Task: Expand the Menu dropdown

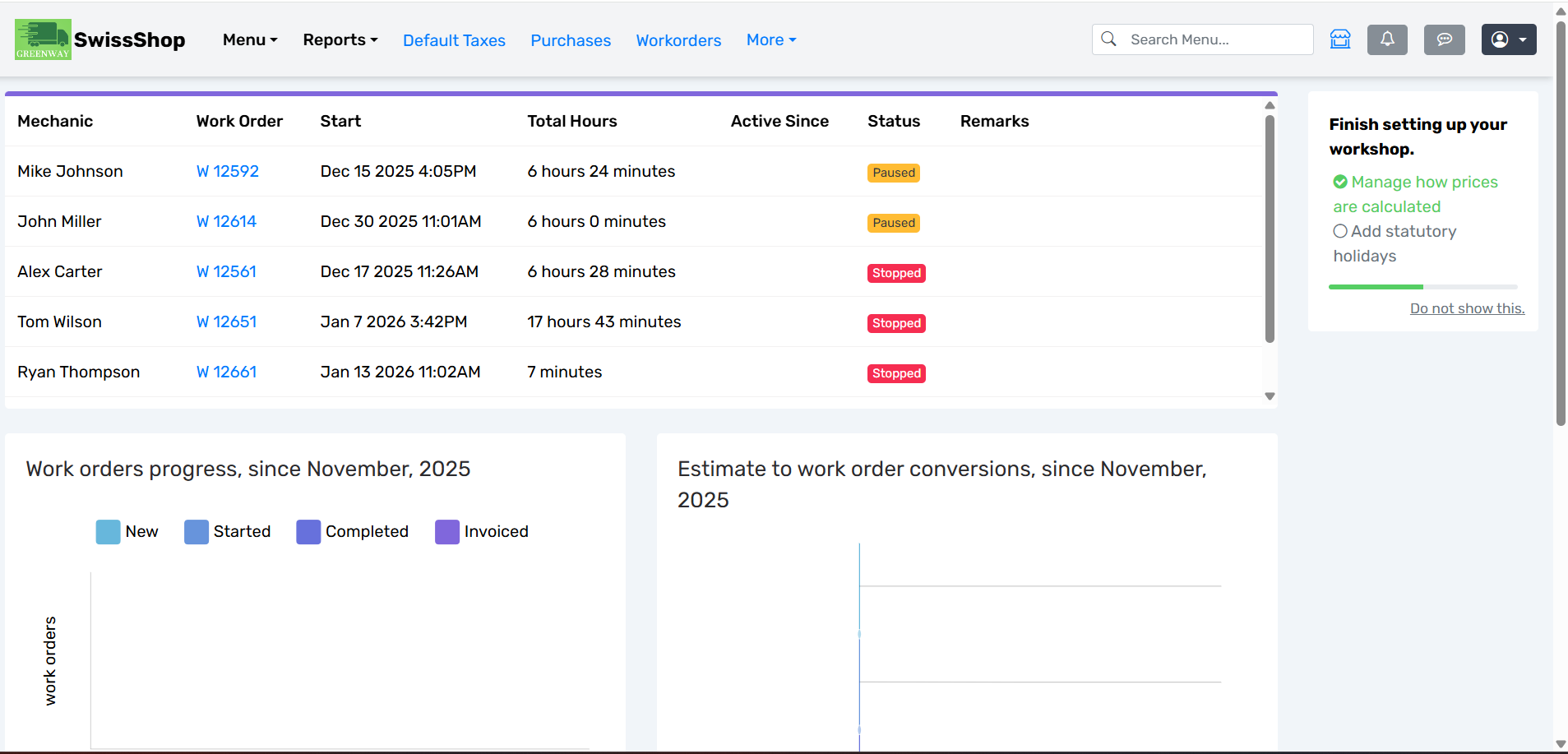Action: click(250, 39)
